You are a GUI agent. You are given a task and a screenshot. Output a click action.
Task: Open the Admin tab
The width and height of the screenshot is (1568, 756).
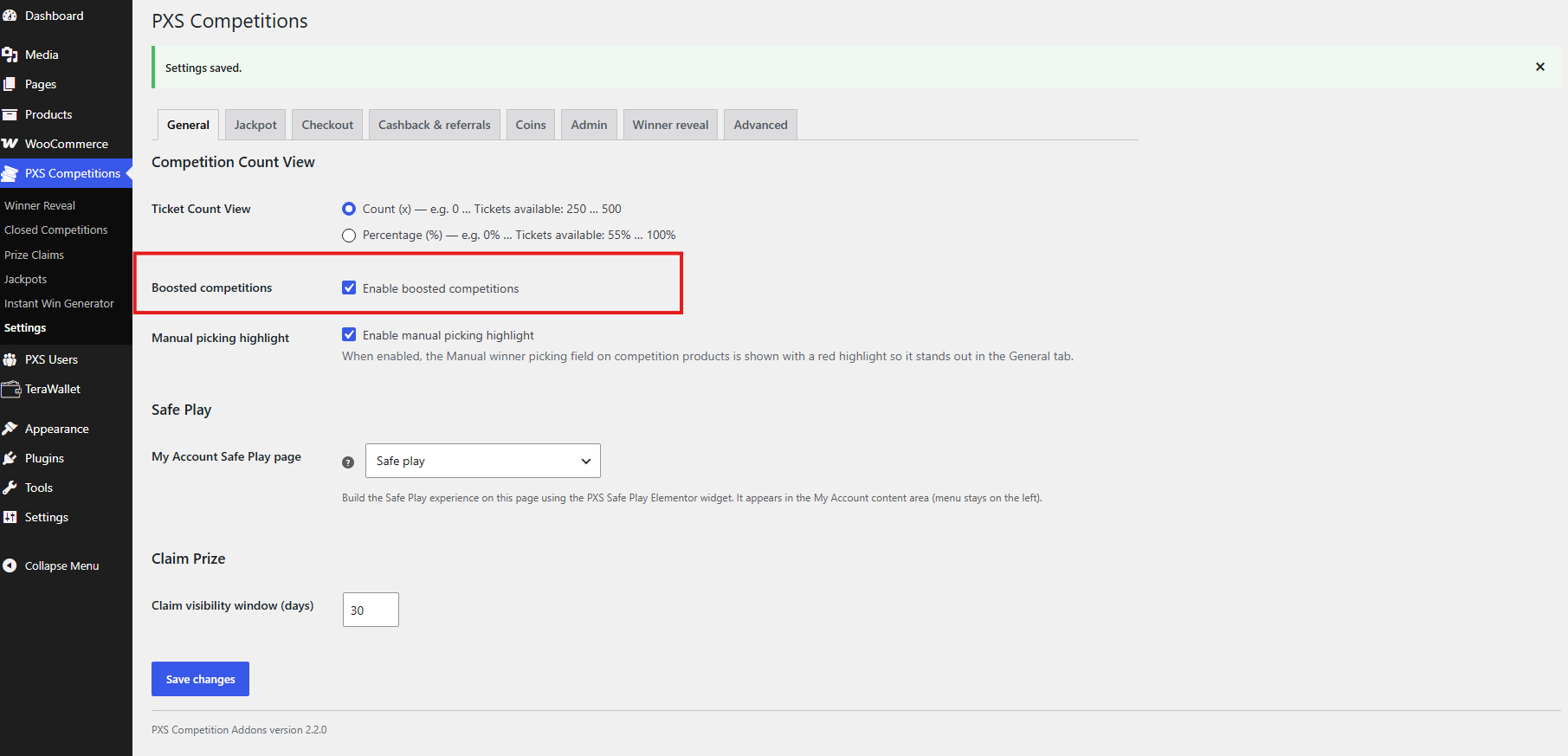[x=589, y=125]
